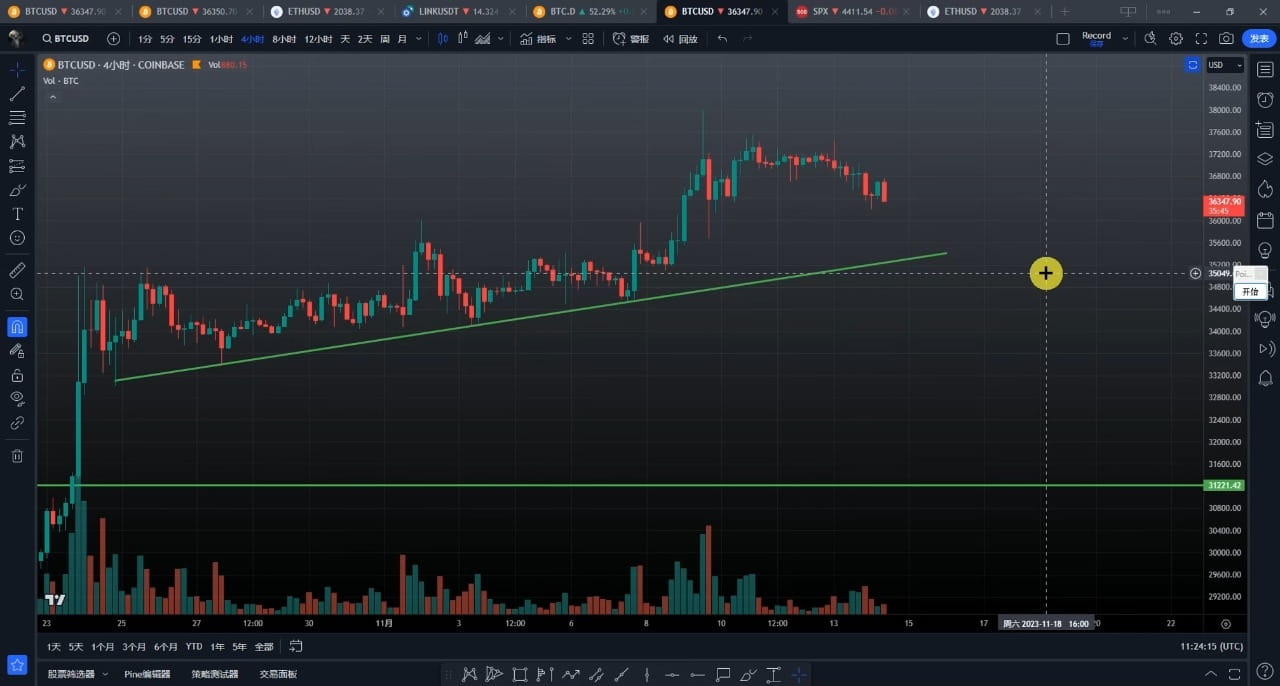Hide all drawings with the eye icon
The image size is (1280, 686).
tap(17, 399)
